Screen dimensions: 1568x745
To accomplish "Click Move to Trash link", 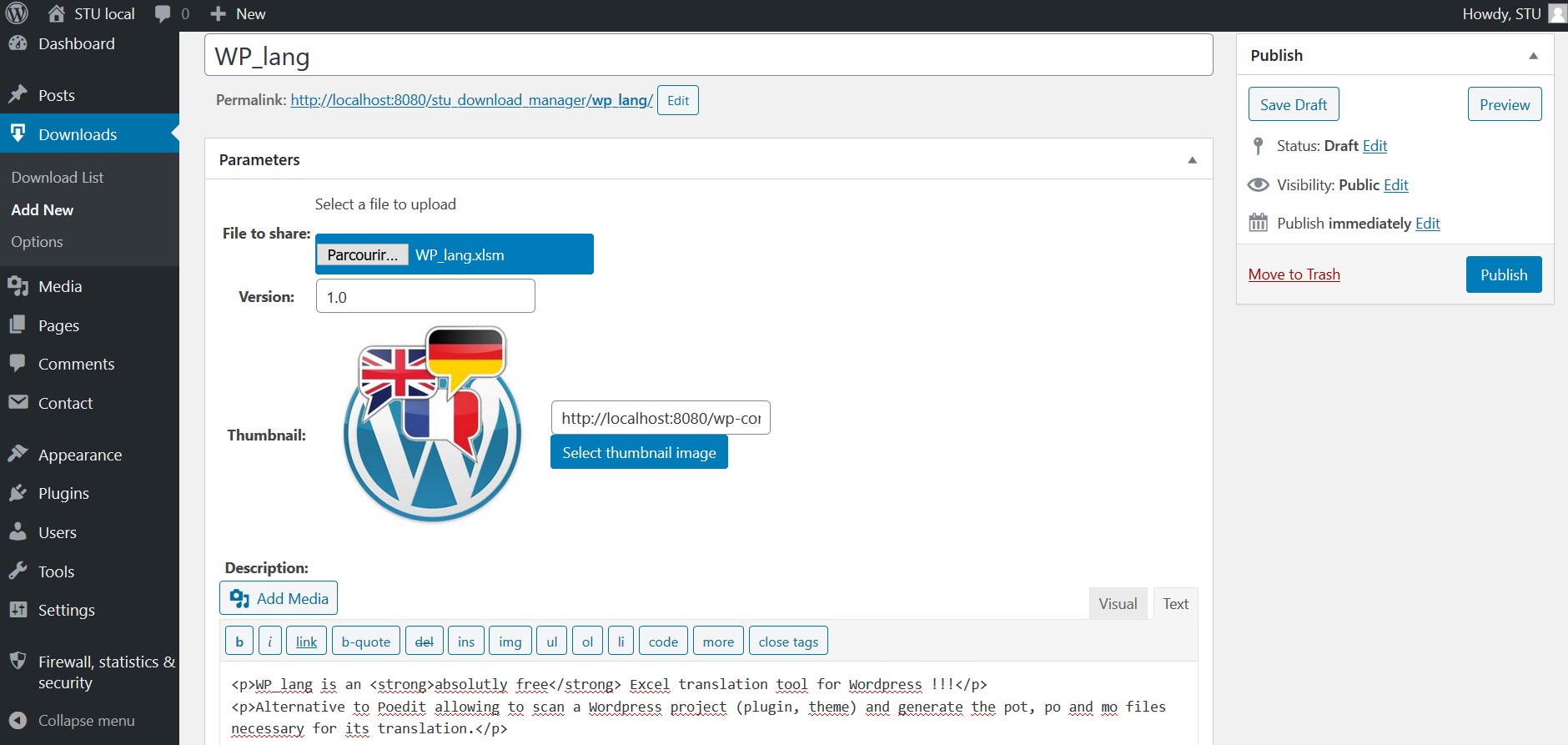I will pos(1294,274).
